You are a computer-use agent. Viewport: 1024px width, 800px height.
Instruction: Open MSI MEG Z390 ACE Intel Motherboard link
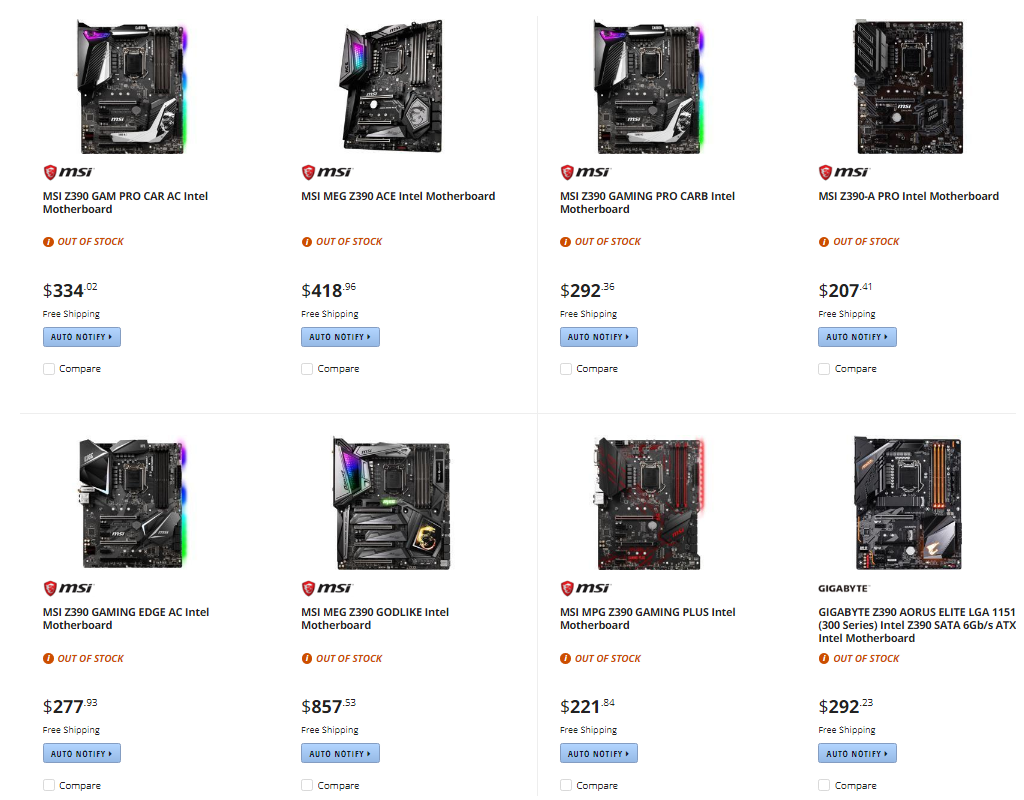coord(398,196)
